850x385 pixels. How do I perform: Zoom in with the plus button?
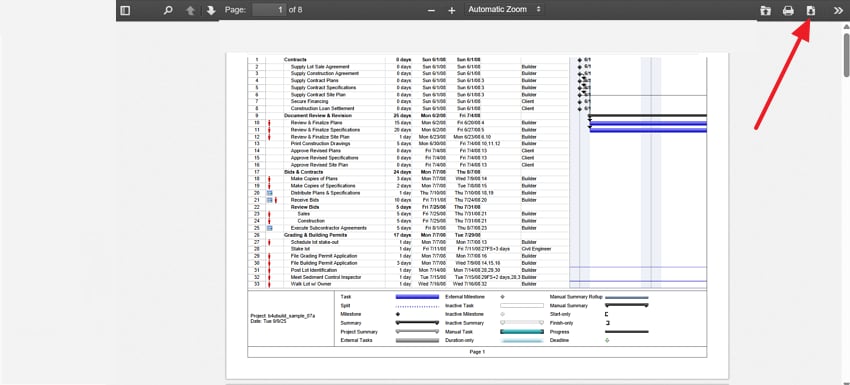(452, 10)
